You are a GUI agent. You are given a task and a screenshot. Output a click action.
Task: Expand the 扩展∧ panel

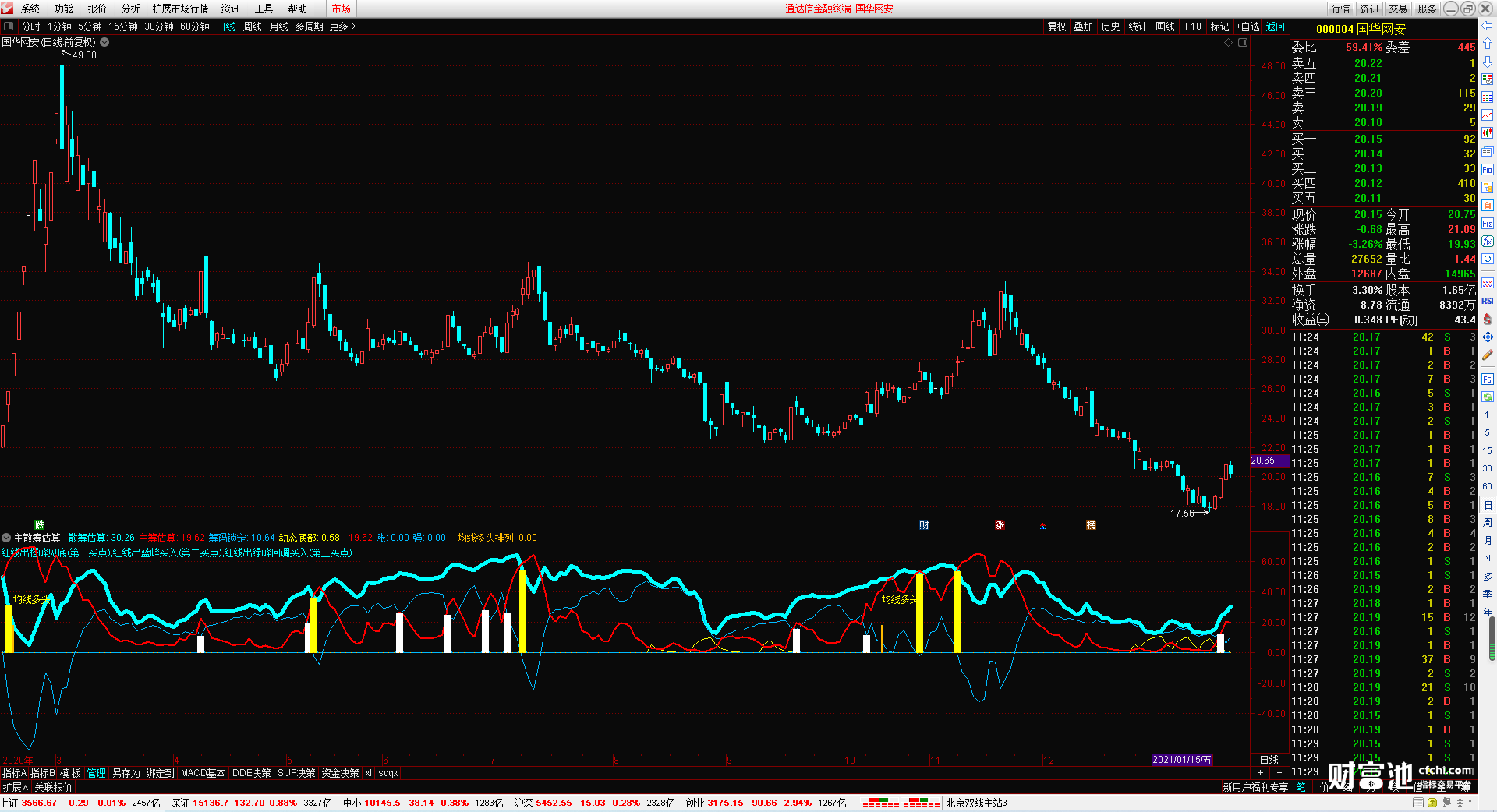[16, 787]
